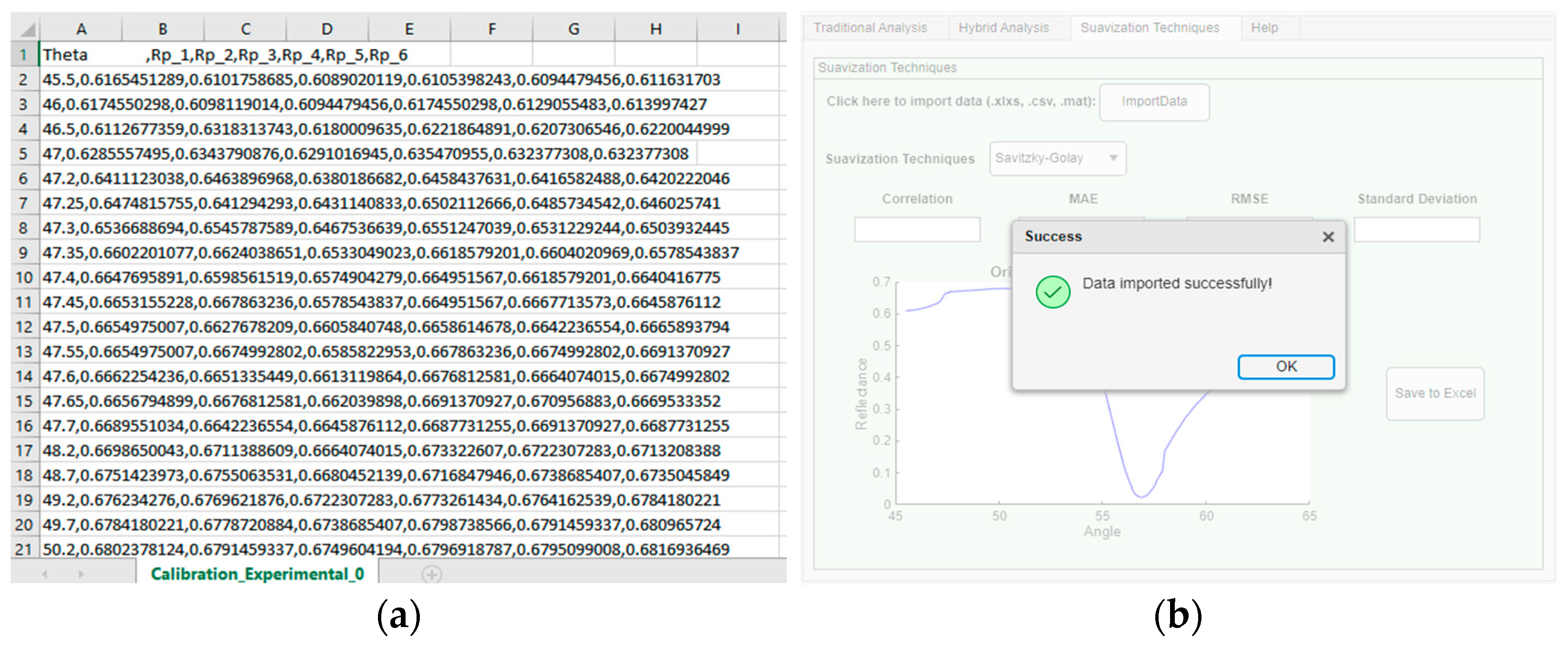Close the Success dialog with the X
Viewport: 1568px width, 647px height.
(1328, 236)
